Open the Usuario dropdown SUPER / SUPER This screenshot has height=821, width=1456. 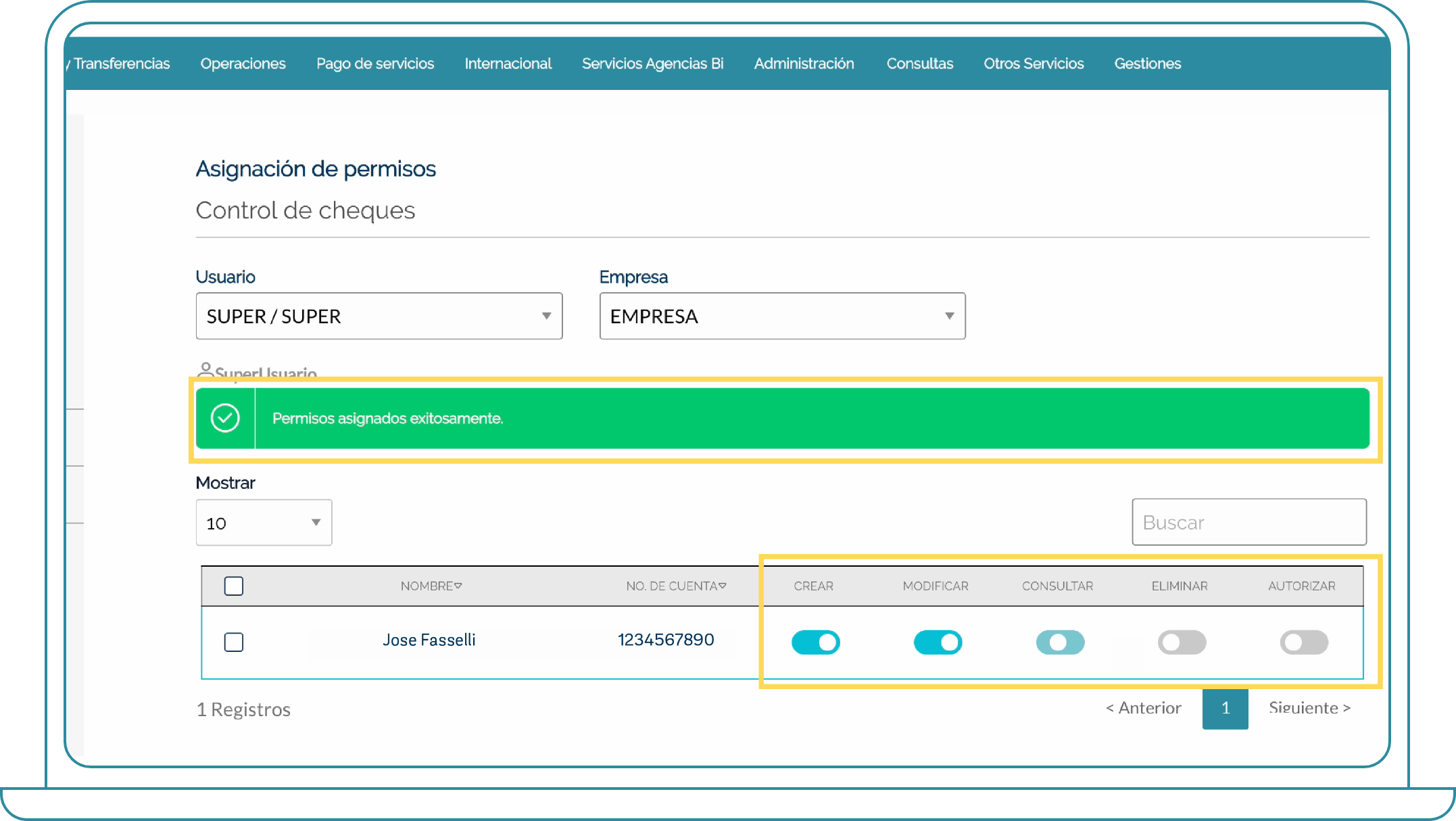(379, 316)
